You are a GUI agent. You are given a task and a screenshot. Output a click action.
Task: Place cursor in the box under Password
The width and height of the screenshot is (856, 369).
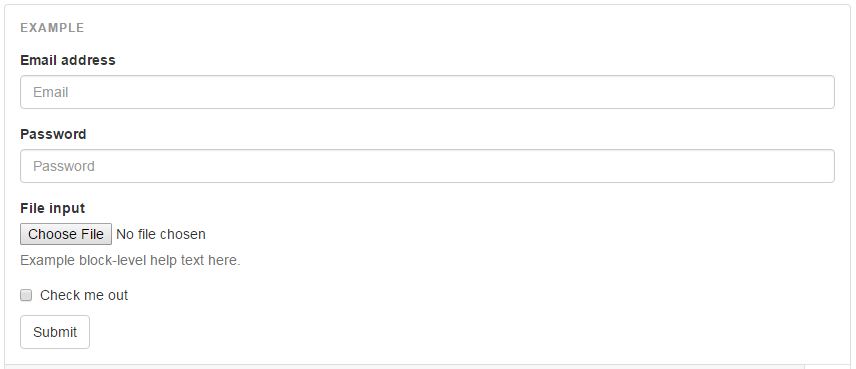[x=427, y=166]
